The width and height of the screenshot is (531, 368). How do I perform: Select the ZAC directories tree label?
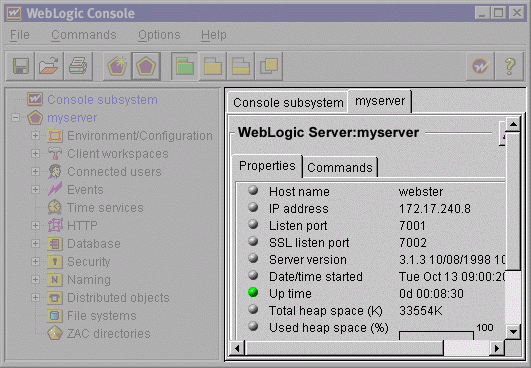click(109, 333)
